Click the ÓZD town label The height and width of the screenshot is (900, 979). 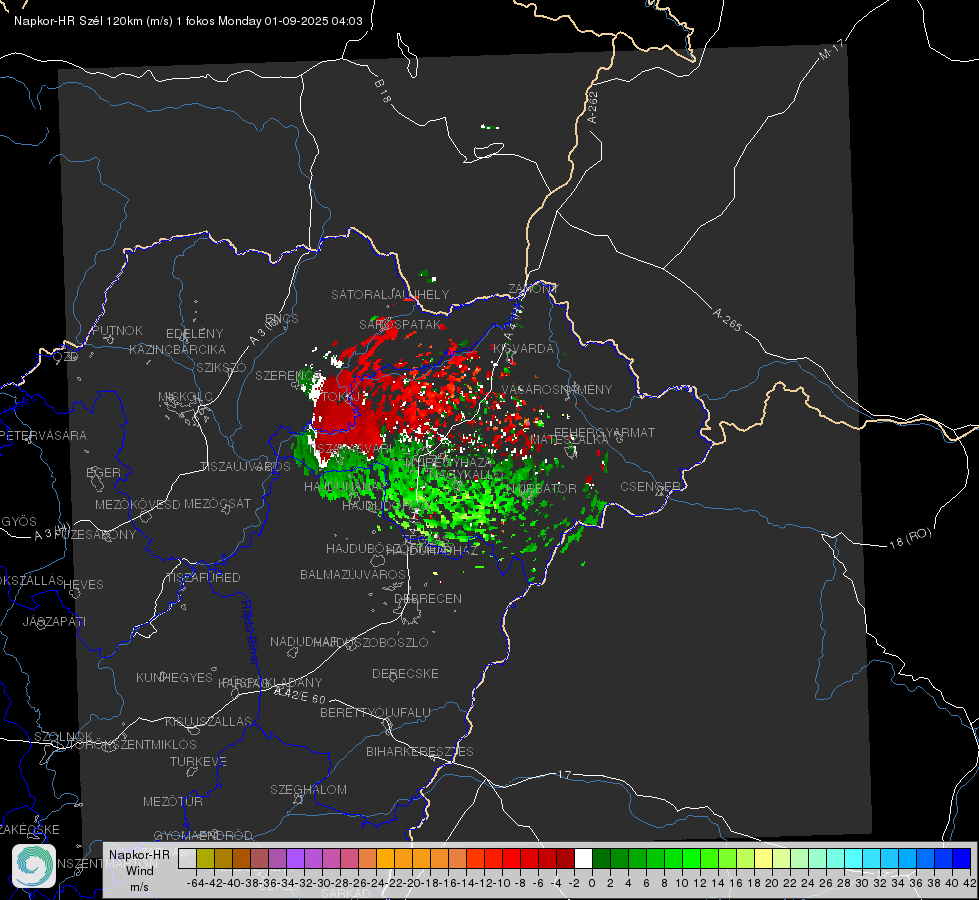[66, 356]
